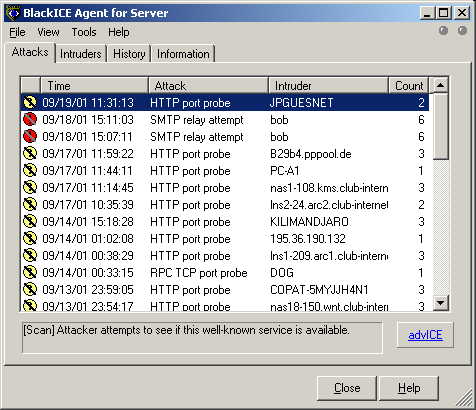Click yellow icon of JPGUESNET attack row
The height and width of the screenshot is (410, 476).
click(x=30, y=102)
